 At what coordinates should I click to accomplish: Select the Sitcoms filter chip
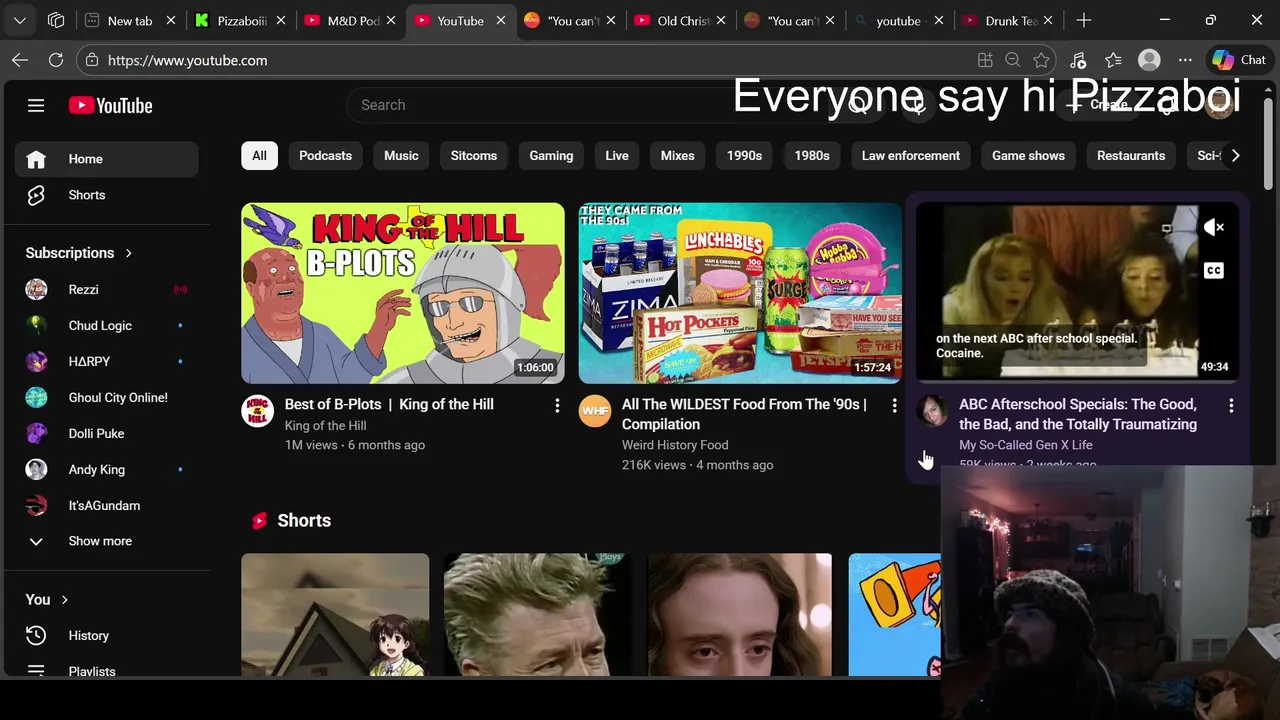(x=474, y=155)
